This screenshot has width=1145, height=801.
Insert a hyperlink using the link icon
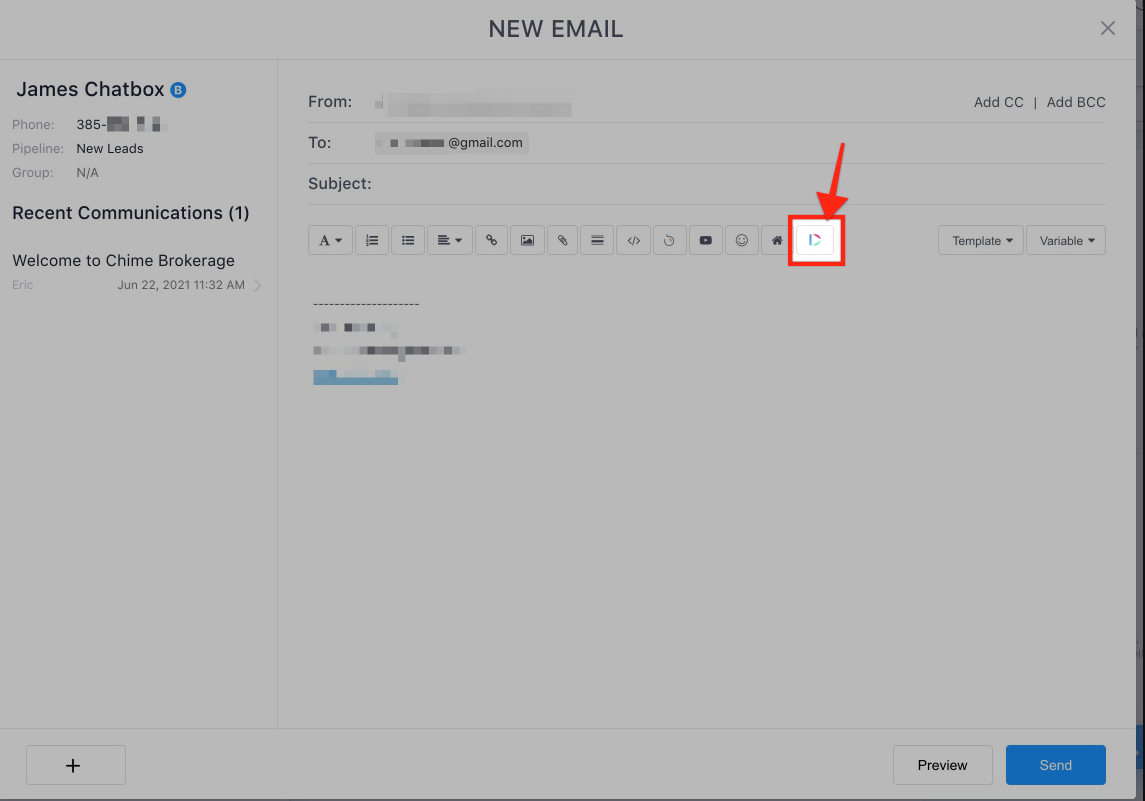click(x=491, y=240)
